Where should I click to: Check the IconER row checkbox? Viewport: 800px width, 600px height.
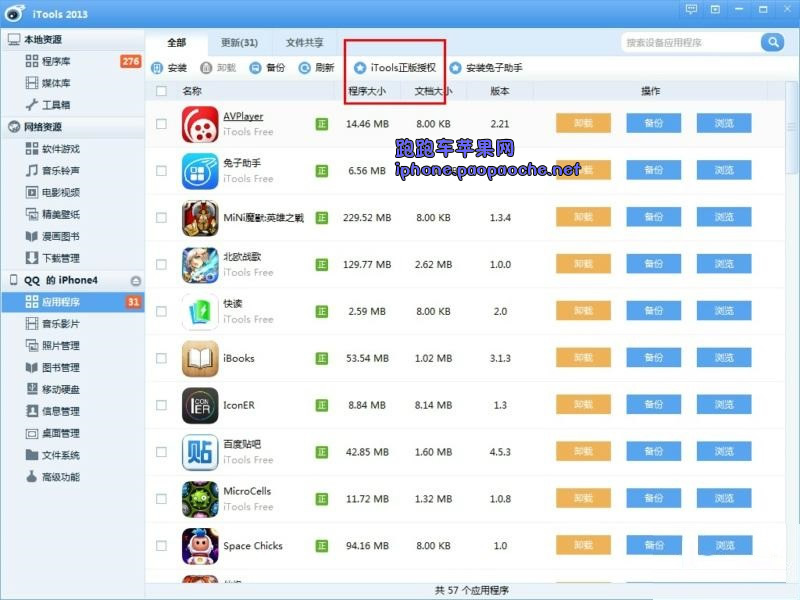coord(161,405)
